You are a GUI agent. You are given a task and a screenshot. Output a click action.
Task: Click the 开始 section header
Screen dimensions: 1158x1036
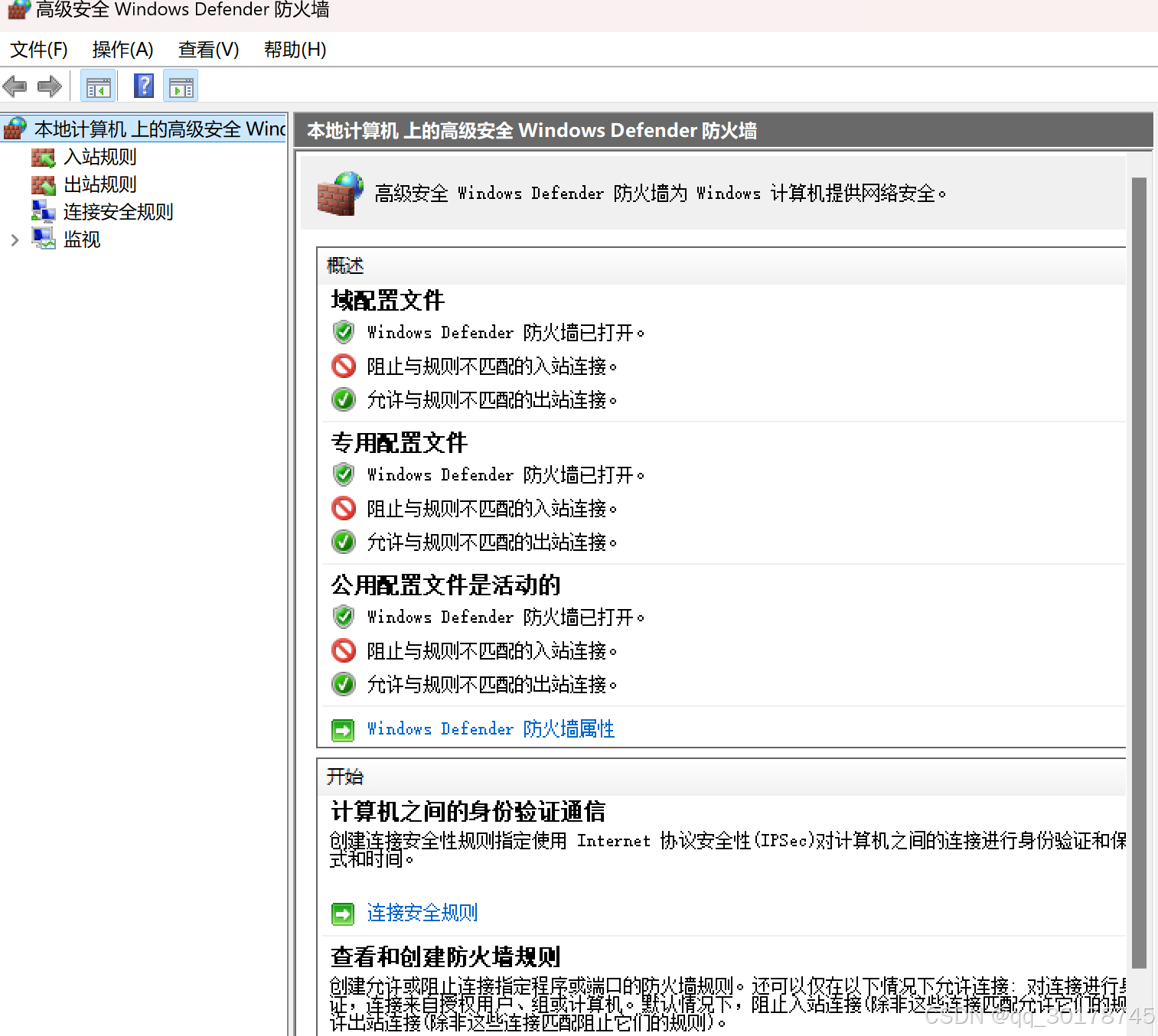(345, 777)
